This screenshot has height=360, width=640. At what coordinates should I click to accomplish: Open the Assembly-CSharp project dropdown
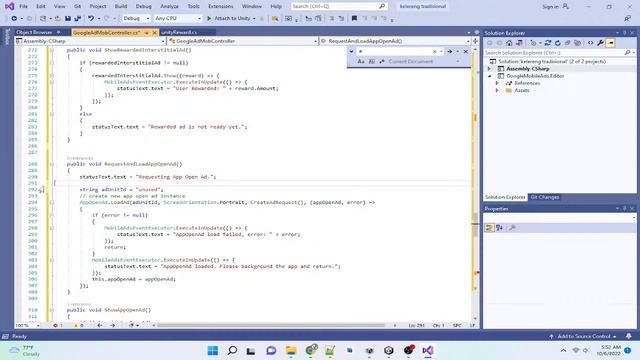point(90,41)
